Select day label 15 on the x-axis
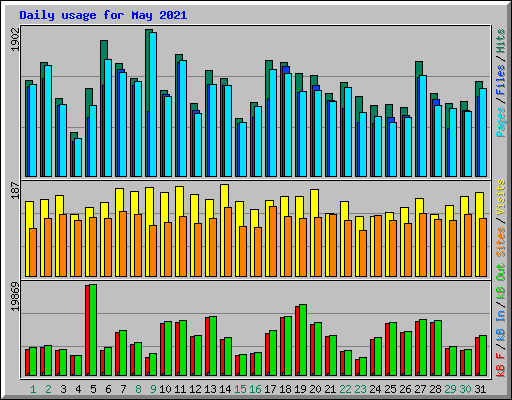 click(x=240, y=389)
